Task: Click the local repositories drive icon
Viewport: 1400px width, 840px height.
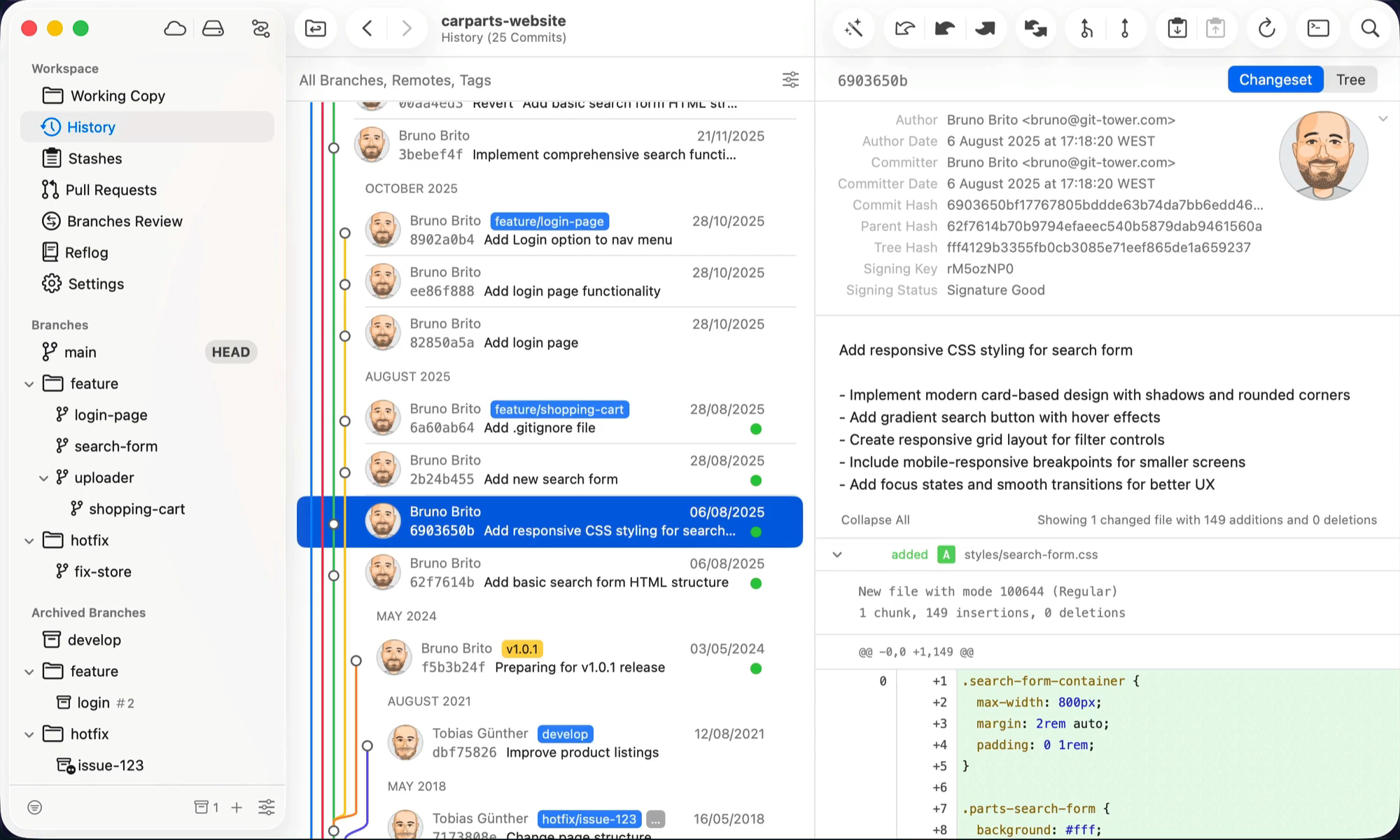Action: 213,29
